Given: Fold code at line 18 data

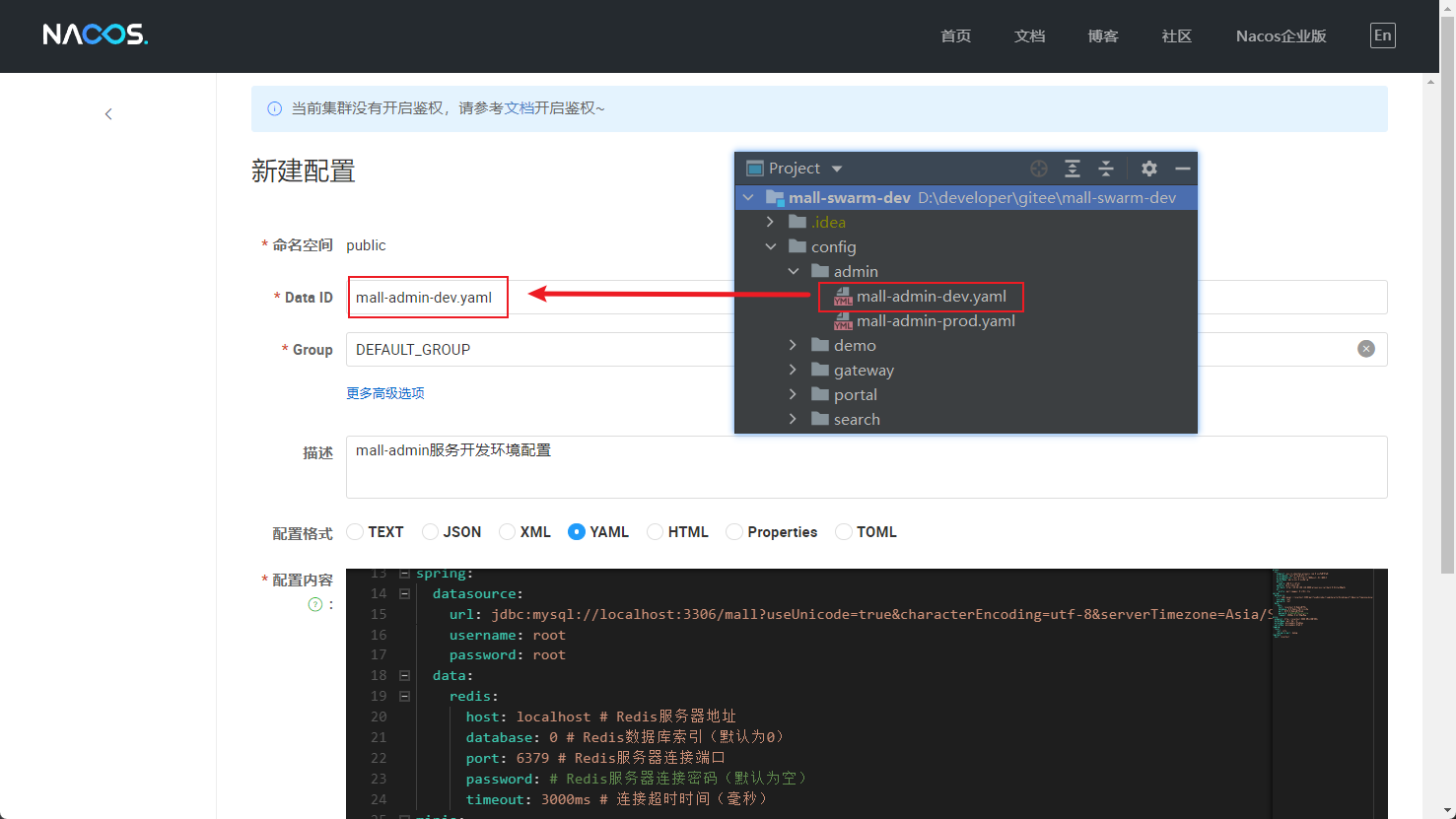Looking at the screenshot, I should [404, 676].
